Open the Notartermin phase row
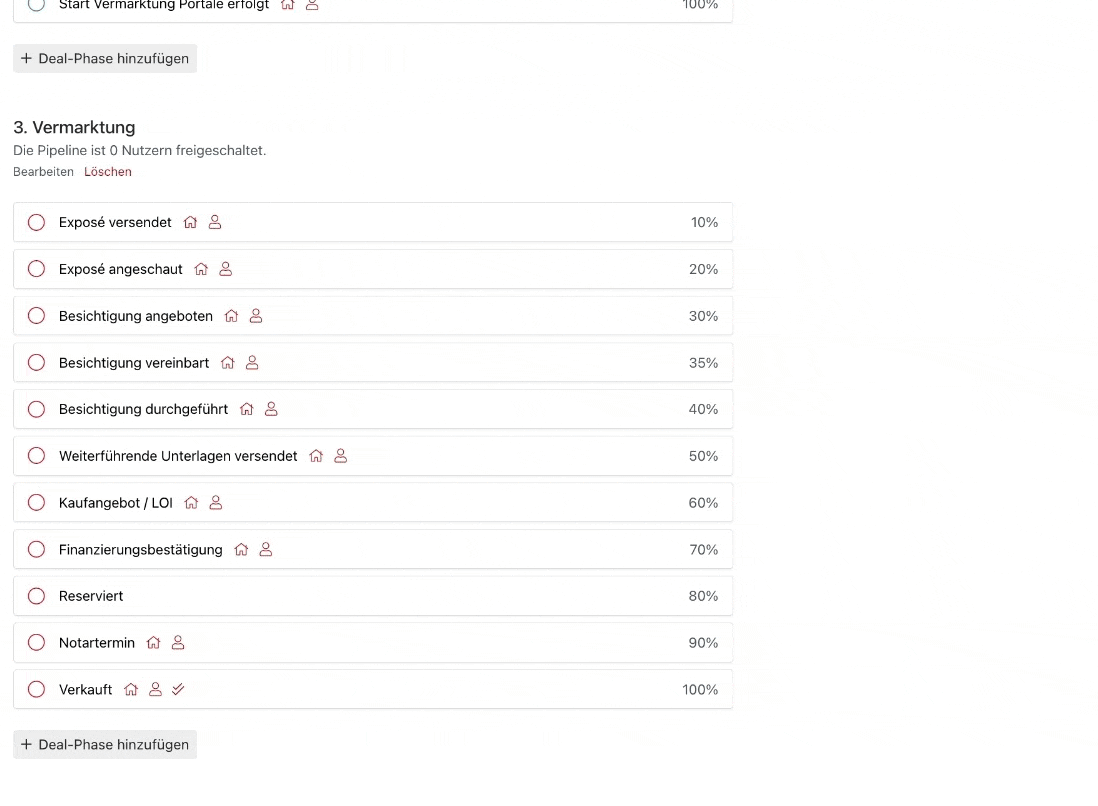The width and height of the screenshot is (1098, 806). tap(373, 643)
